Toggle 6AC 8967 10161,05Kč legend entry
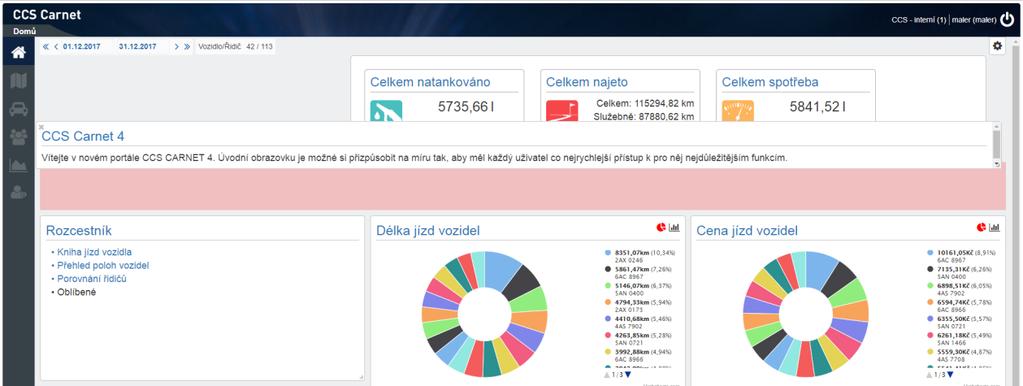Screen dimensions: 1023x386 [x=962, y=255]
